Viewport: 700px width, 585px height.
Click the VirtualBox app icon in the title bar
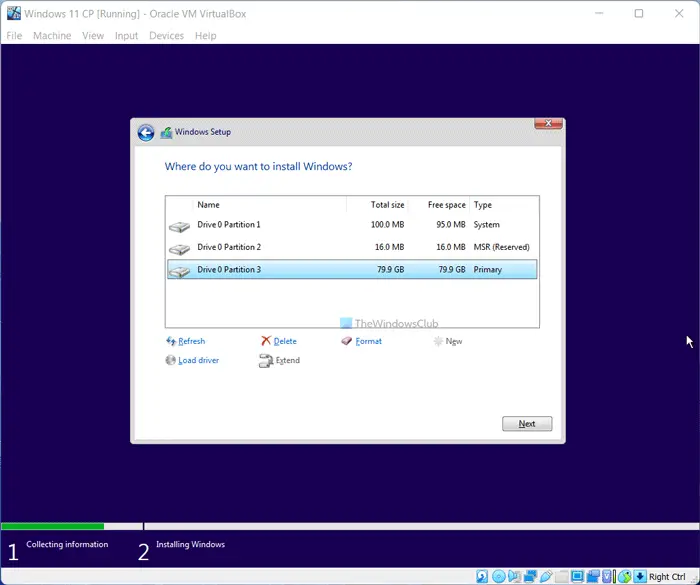pyautogui.click(x=13, y=13)
